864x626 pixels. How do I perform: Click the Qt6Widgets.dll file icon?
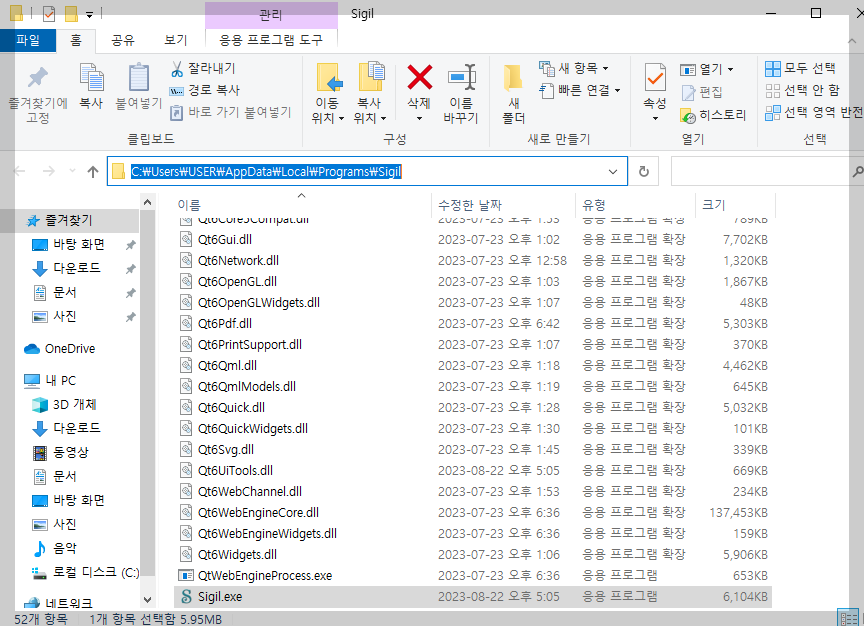186,555
